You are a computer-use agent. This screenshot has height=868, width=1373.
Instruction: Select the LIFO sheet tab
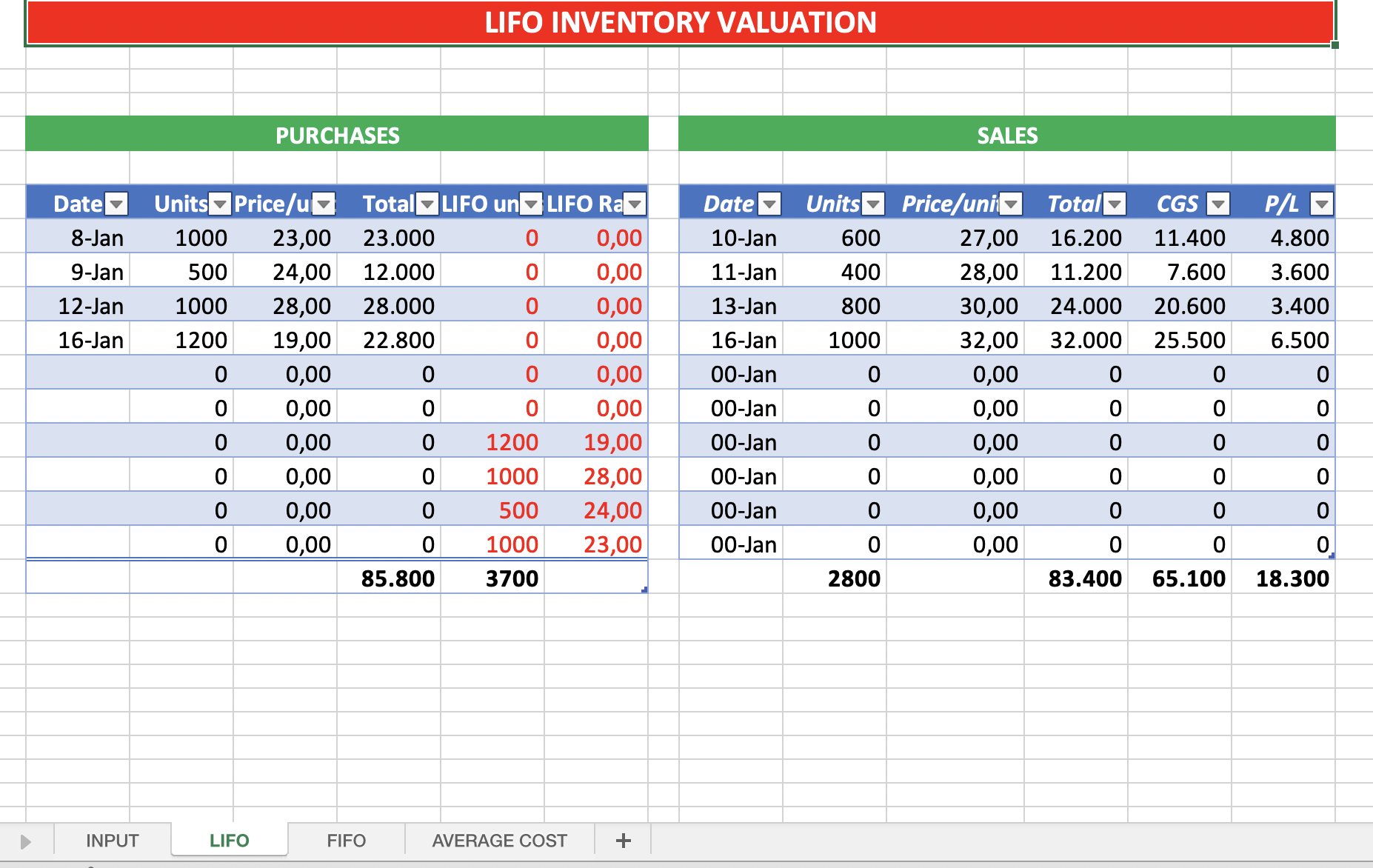click(230, 841)
